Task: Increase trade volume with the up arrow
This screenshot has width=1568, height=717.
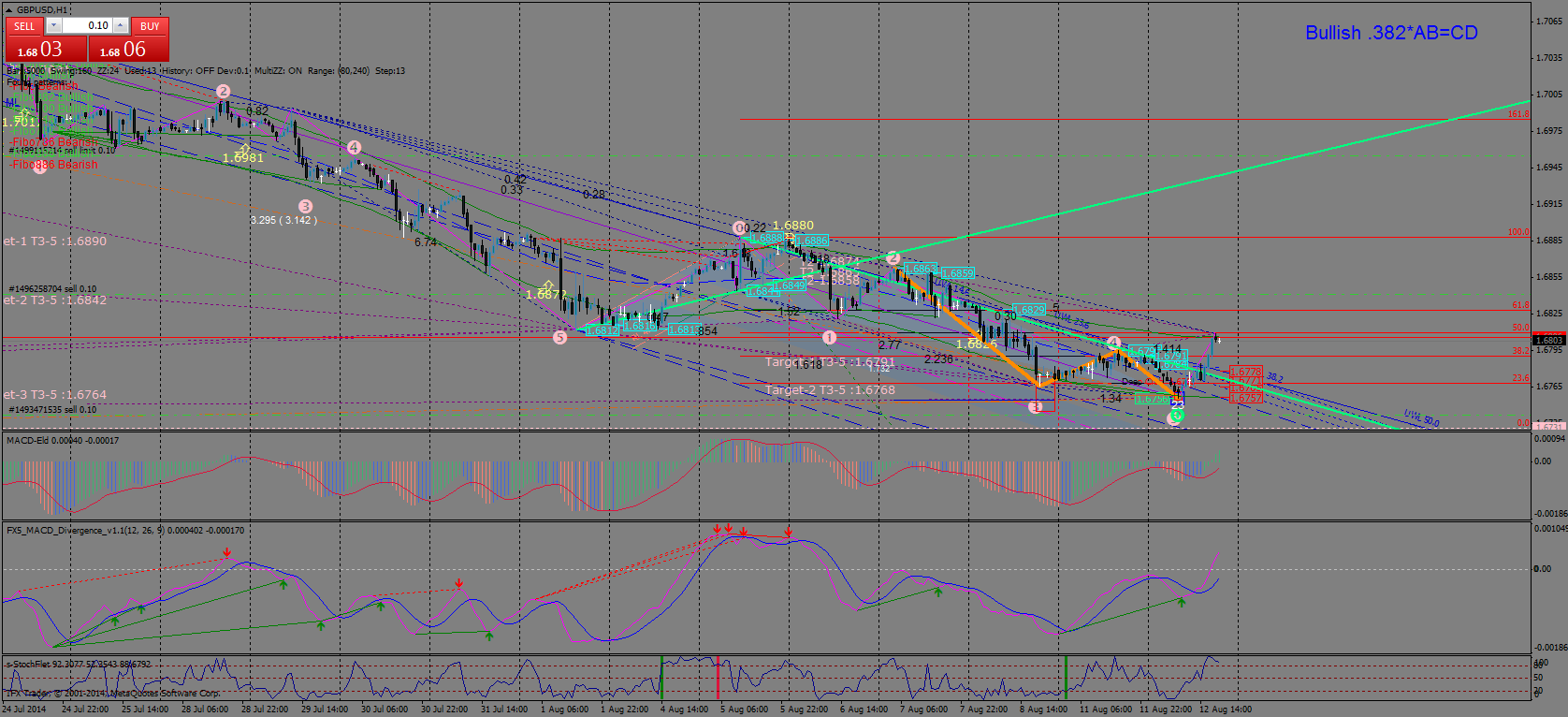Action: [x=121, y=26]
